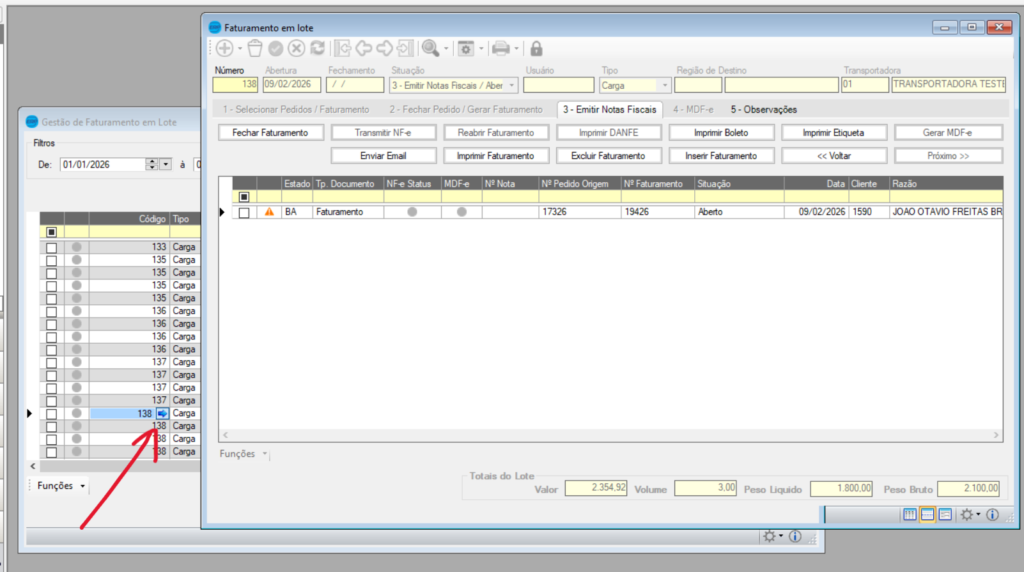Toggle select-all checkbox in Faturamento grid header
The width and height of the screenshot is (1024, 572).
[x=243, y=197]
